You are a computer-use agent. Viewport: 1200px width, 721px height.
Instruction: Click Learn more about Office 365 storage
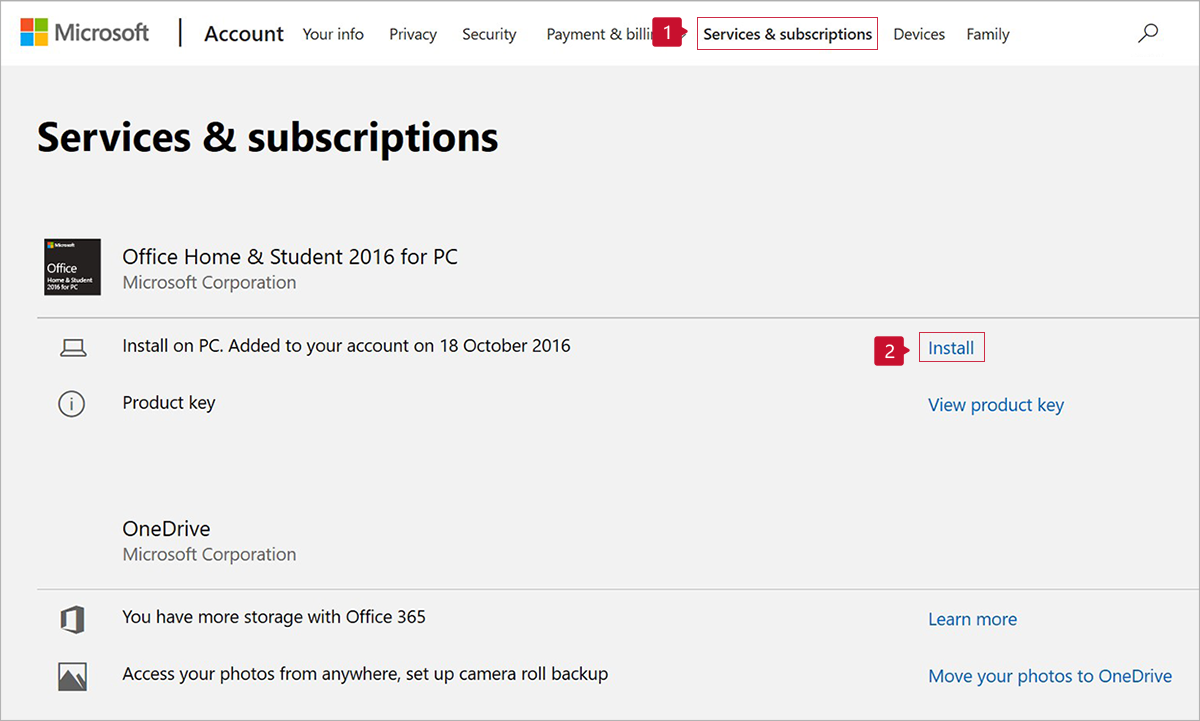pos(972,619)
